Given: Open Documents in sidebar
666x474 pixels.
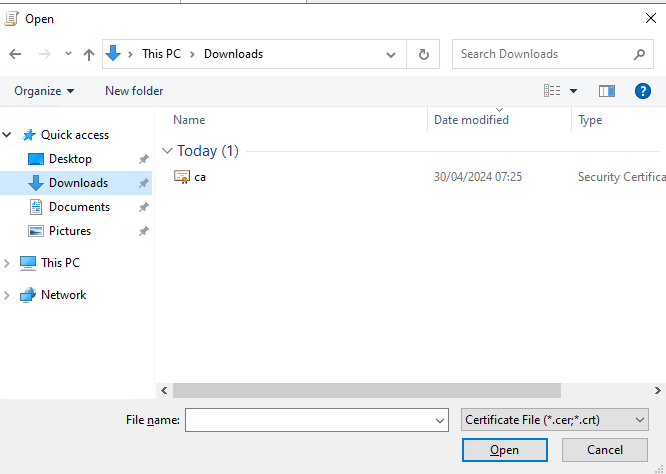Looking at the screenshot, I should coord(79,207).
